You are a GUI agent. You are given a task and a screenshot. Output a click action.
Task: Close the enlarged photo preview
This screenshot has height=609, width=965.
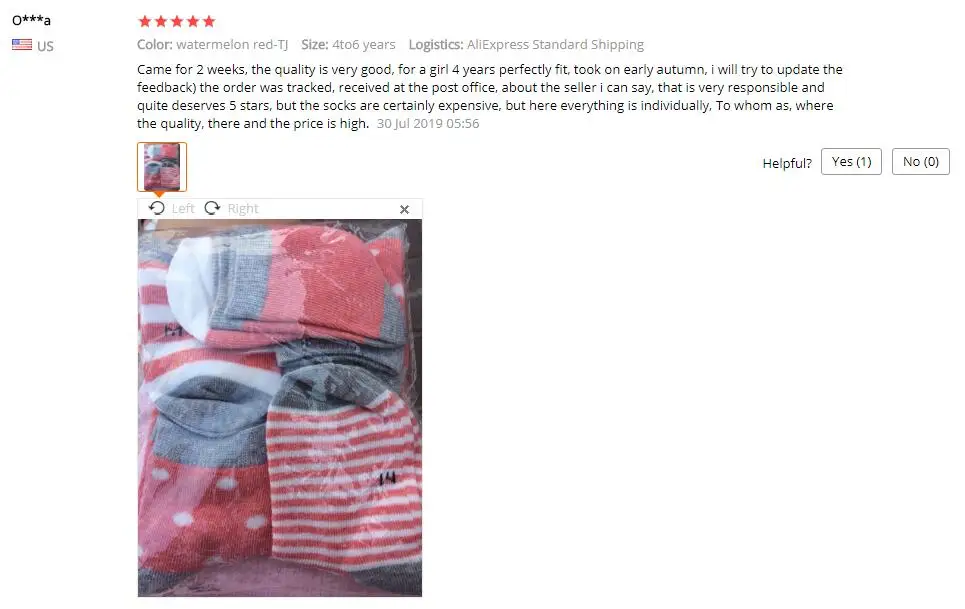click(404, 209)
